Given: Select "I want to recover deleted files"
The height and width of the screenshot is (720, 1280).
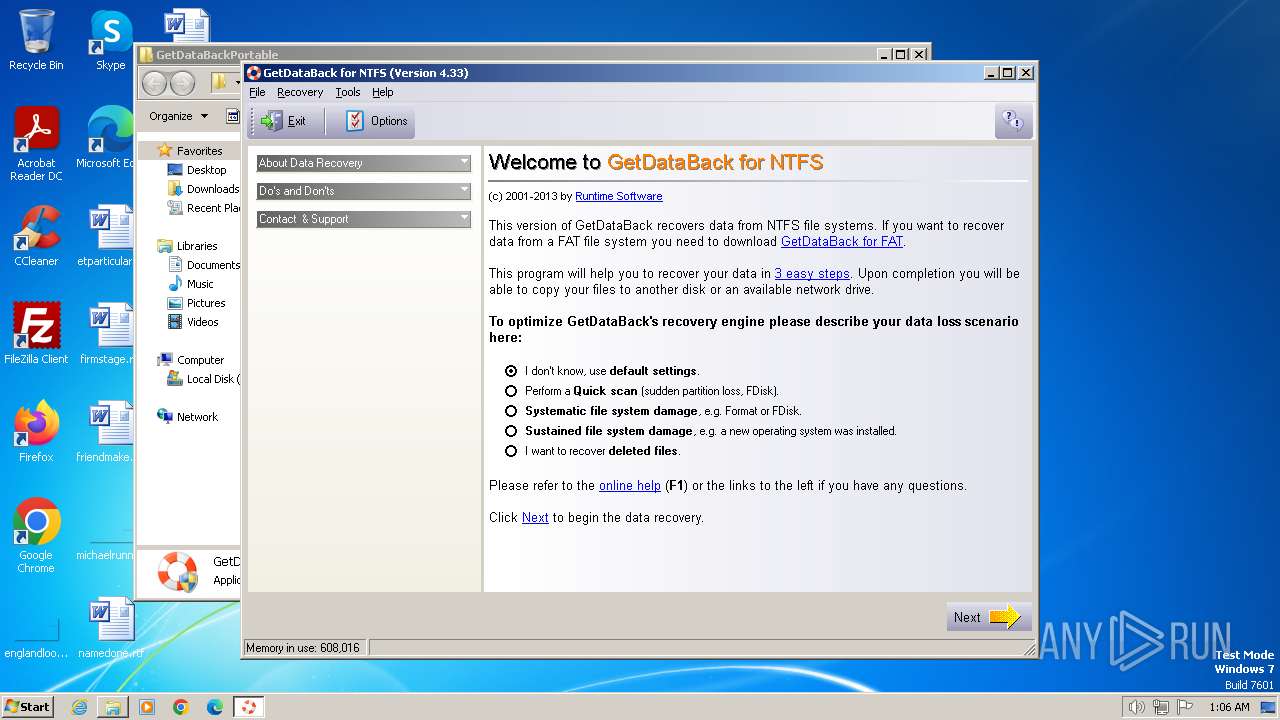Looking at the screenshot, I should pos(593,451).
